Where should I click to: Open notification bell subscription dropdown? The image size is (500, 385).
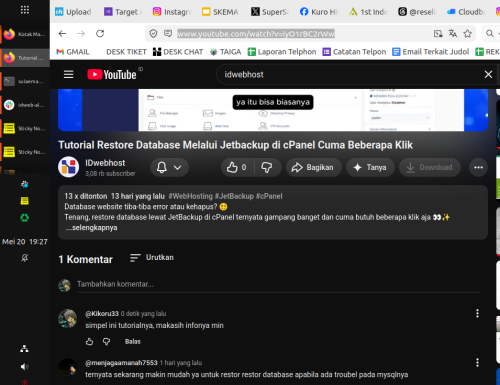point(169,167)
